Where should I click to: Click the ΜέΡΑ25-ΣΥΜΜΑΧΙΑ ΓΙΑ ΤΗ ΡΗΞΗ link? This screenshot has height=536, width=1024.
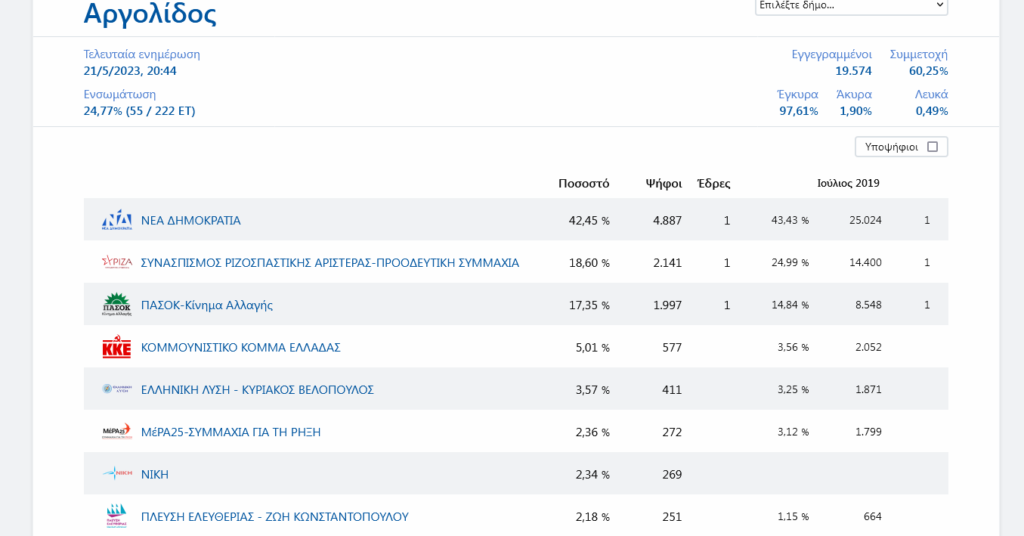[x=231, y=432]
